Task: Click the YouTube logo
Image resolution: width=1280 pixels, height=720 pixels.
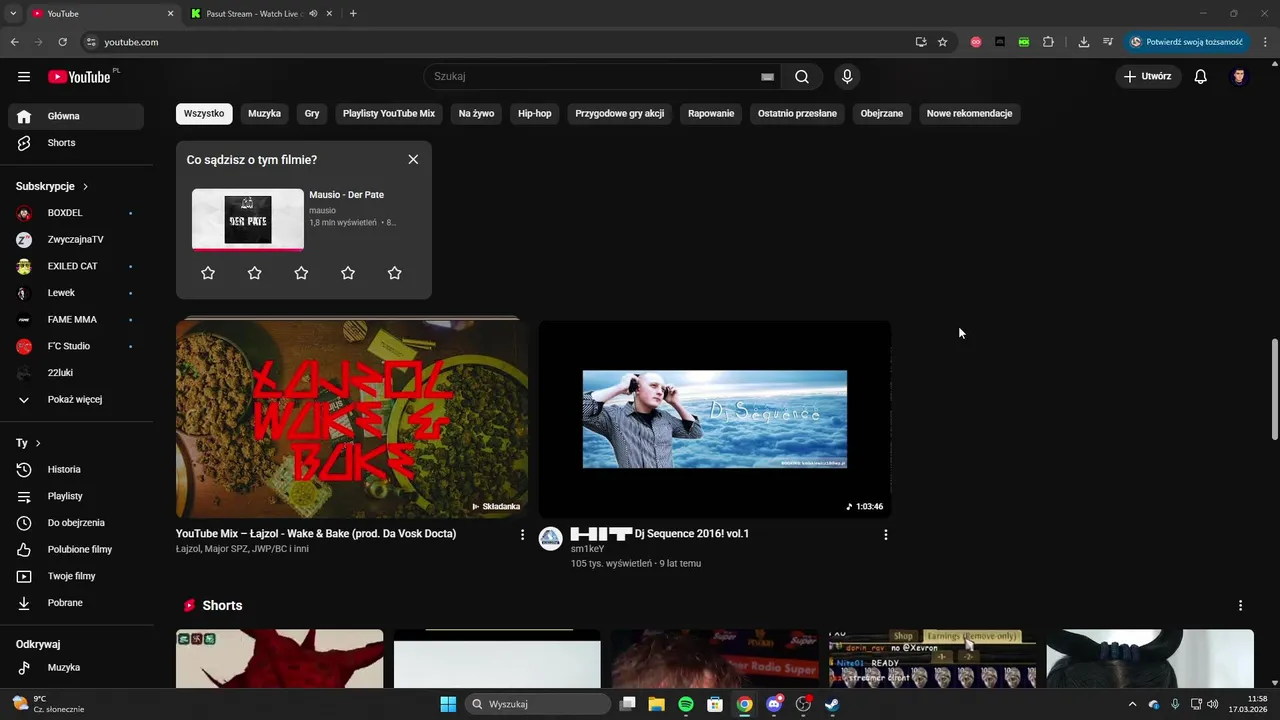Action: pyautogui.click(x=79, y=77)
